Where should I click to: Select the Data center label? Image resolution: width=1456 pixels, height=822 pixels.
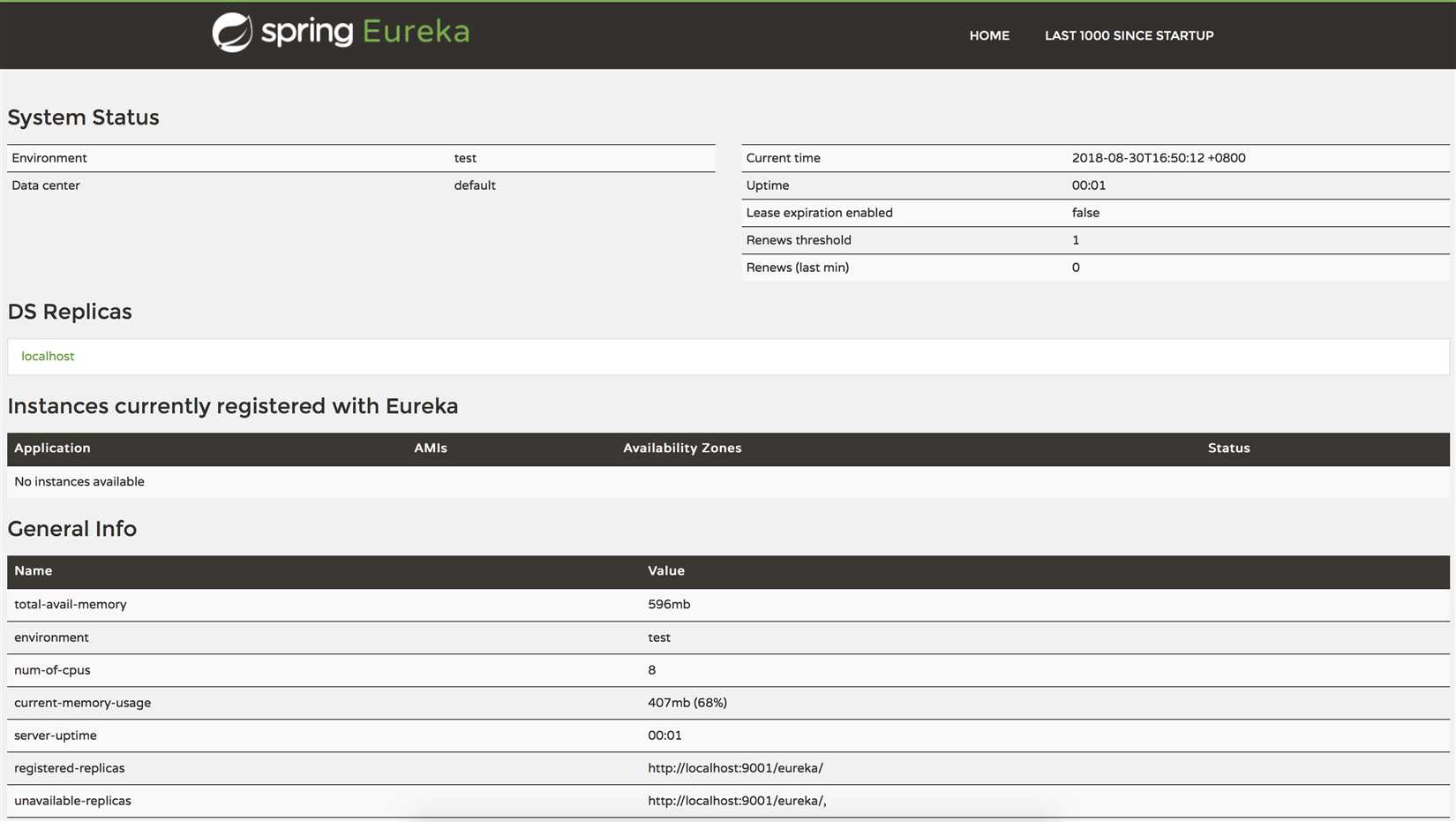pyautogui.click(x=46, y=185)
